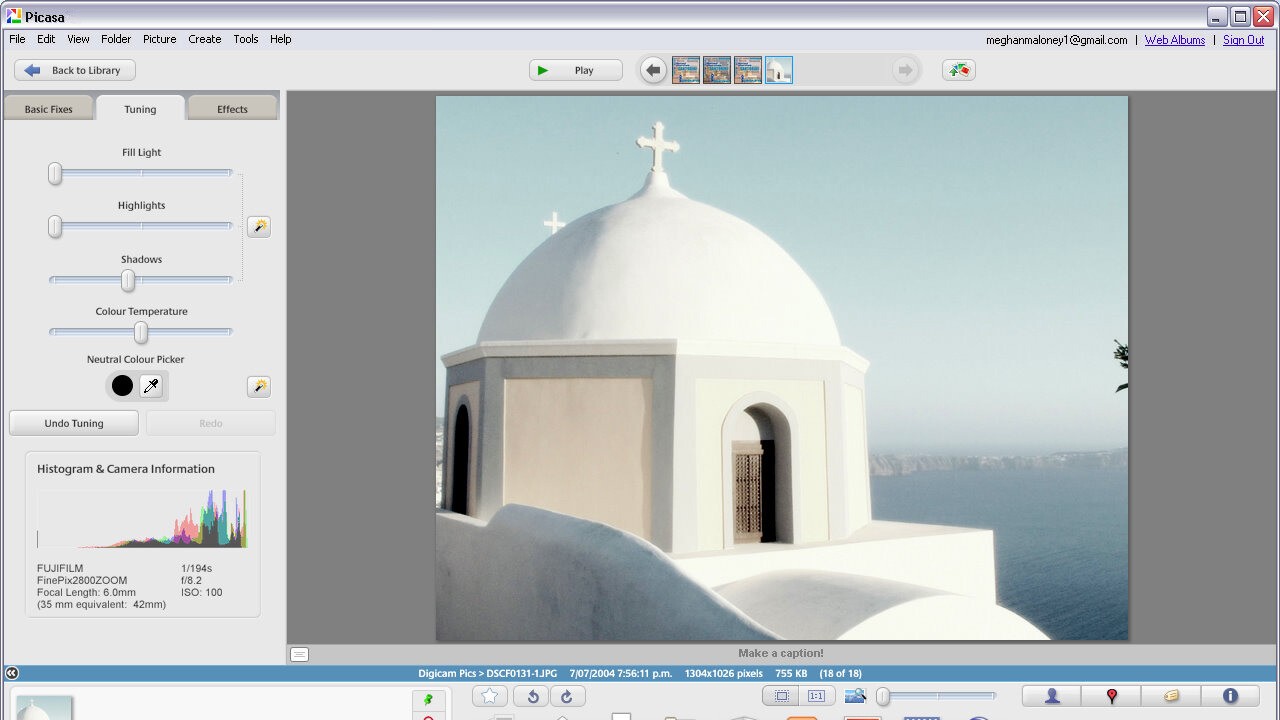
Task: Switch to the Basic Fixes tab
Action: 49,109
